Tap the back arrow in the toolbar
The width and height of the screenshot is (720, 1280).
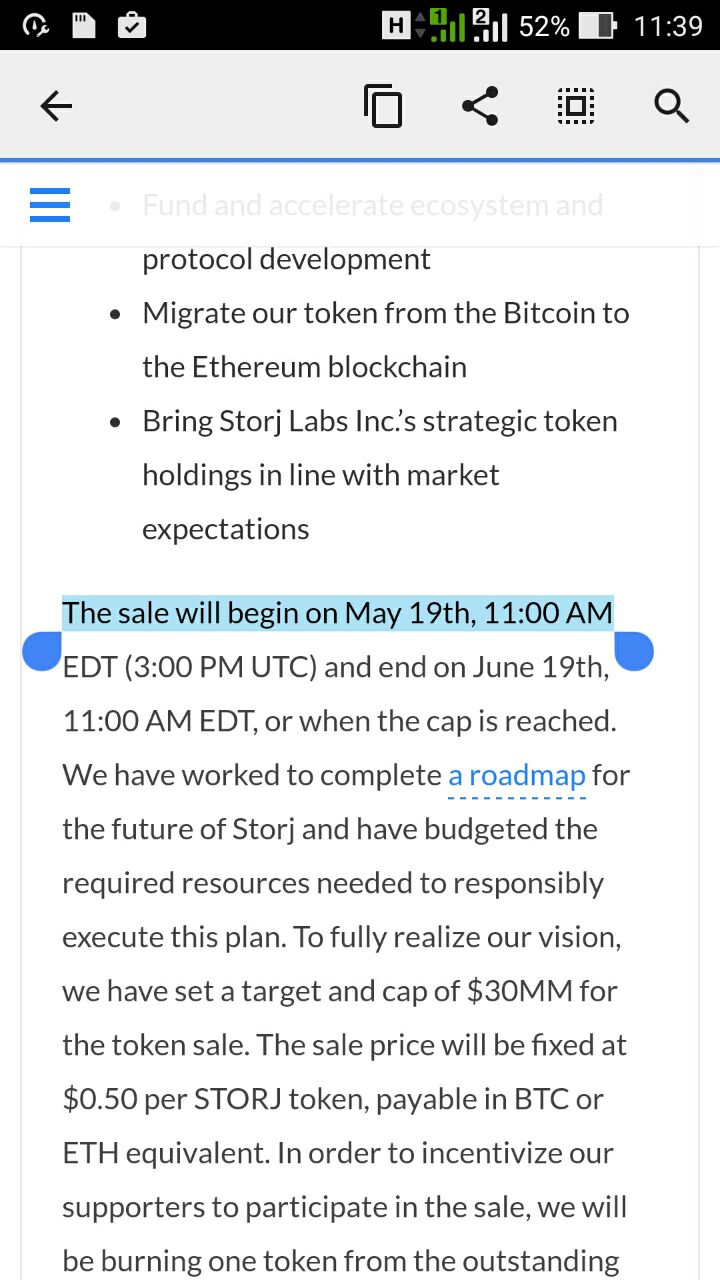click(x=57, y=106)
